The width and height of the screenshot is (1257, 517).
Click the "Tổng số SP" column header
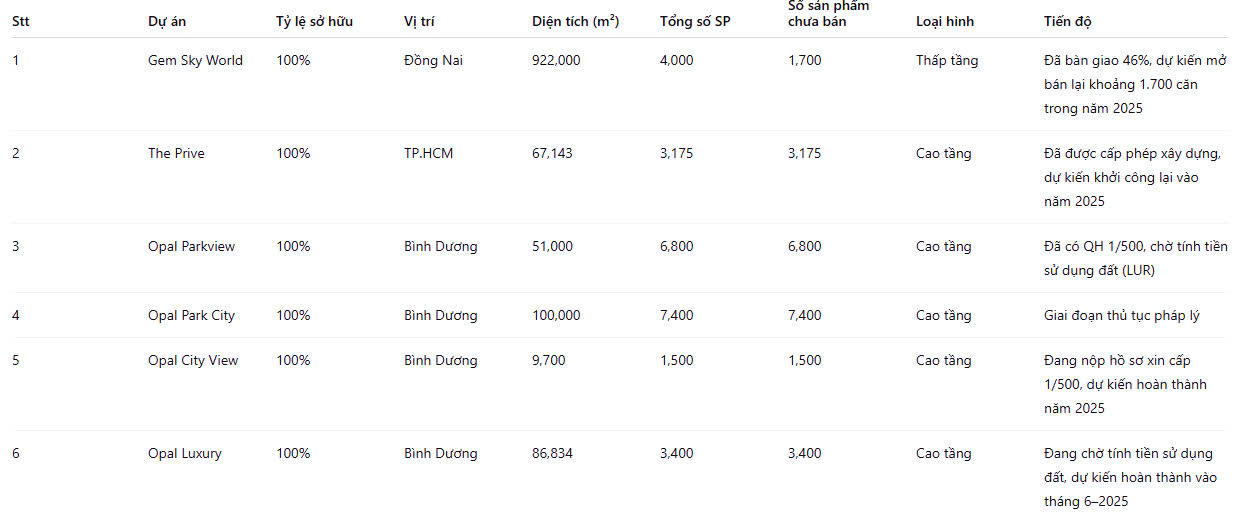(695, 21)
